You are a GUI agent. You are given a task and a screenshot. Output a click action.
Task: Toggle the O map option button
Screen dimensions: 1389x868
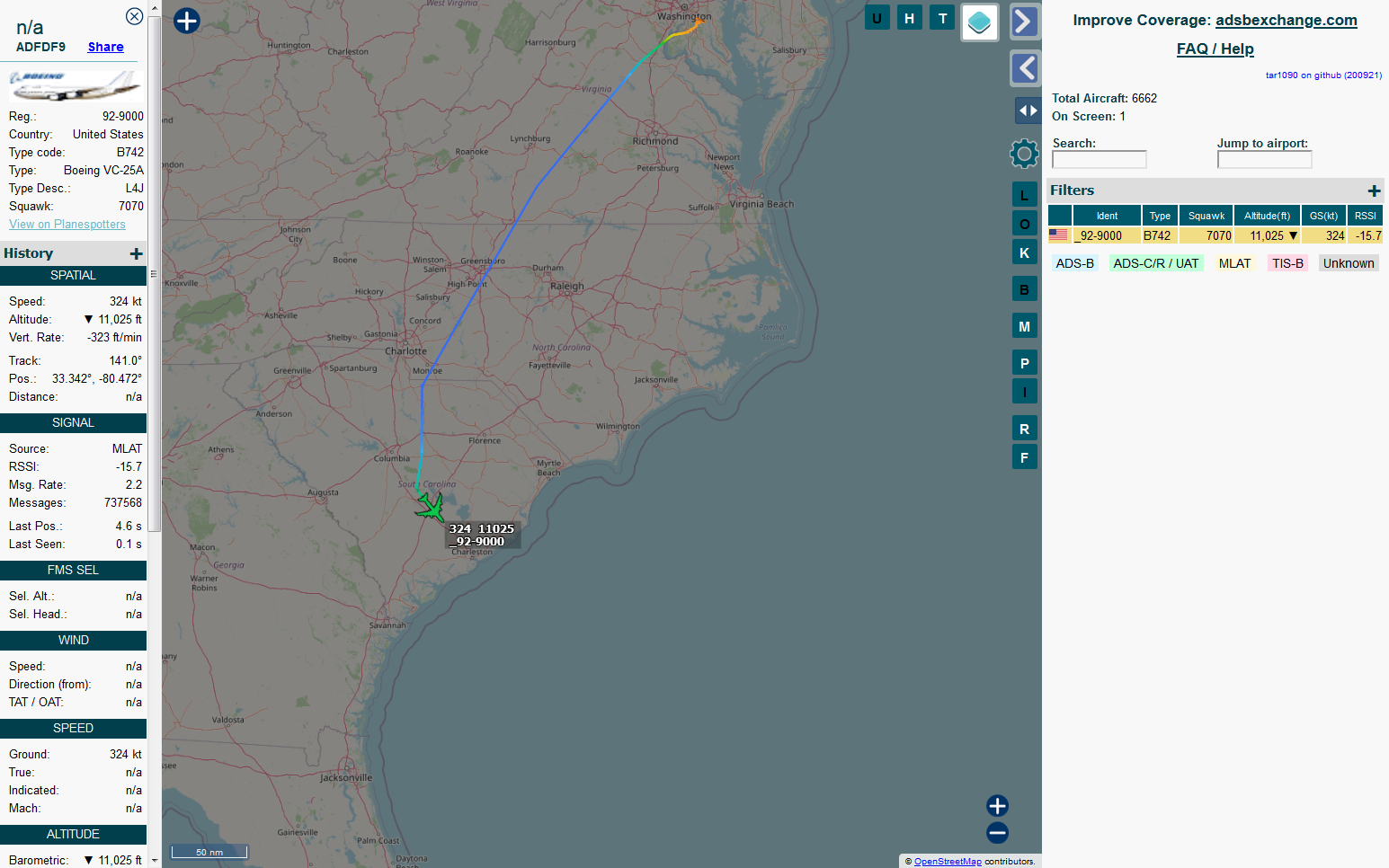1024,224
